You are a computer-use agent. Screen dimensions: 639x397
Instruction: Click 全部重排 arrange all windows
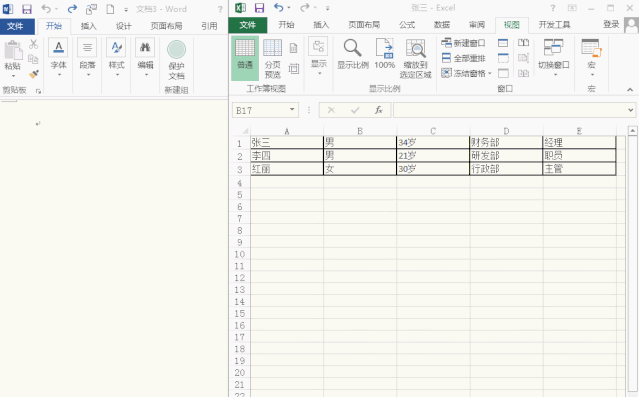(463, 58)
